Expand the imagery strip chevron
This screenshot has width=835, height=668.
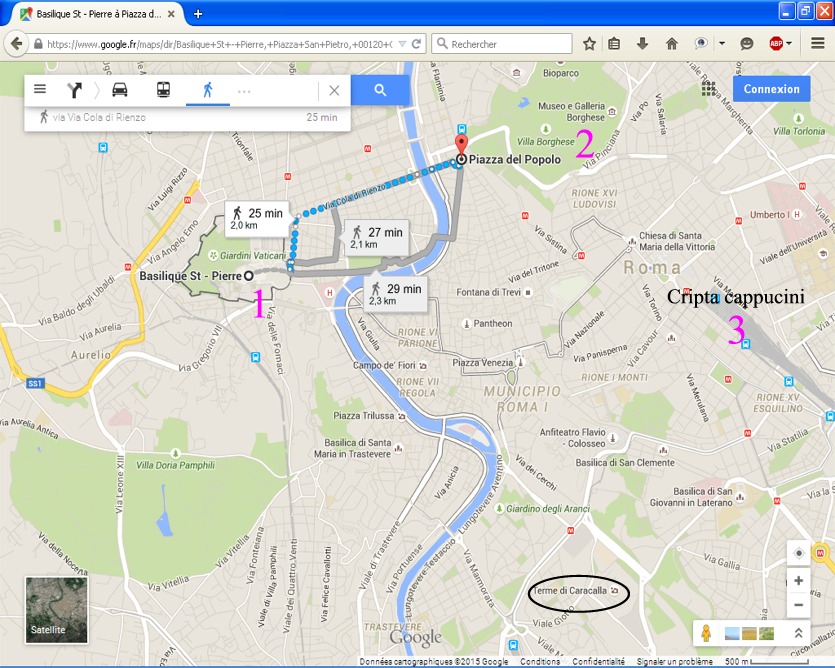coord(798,633)
